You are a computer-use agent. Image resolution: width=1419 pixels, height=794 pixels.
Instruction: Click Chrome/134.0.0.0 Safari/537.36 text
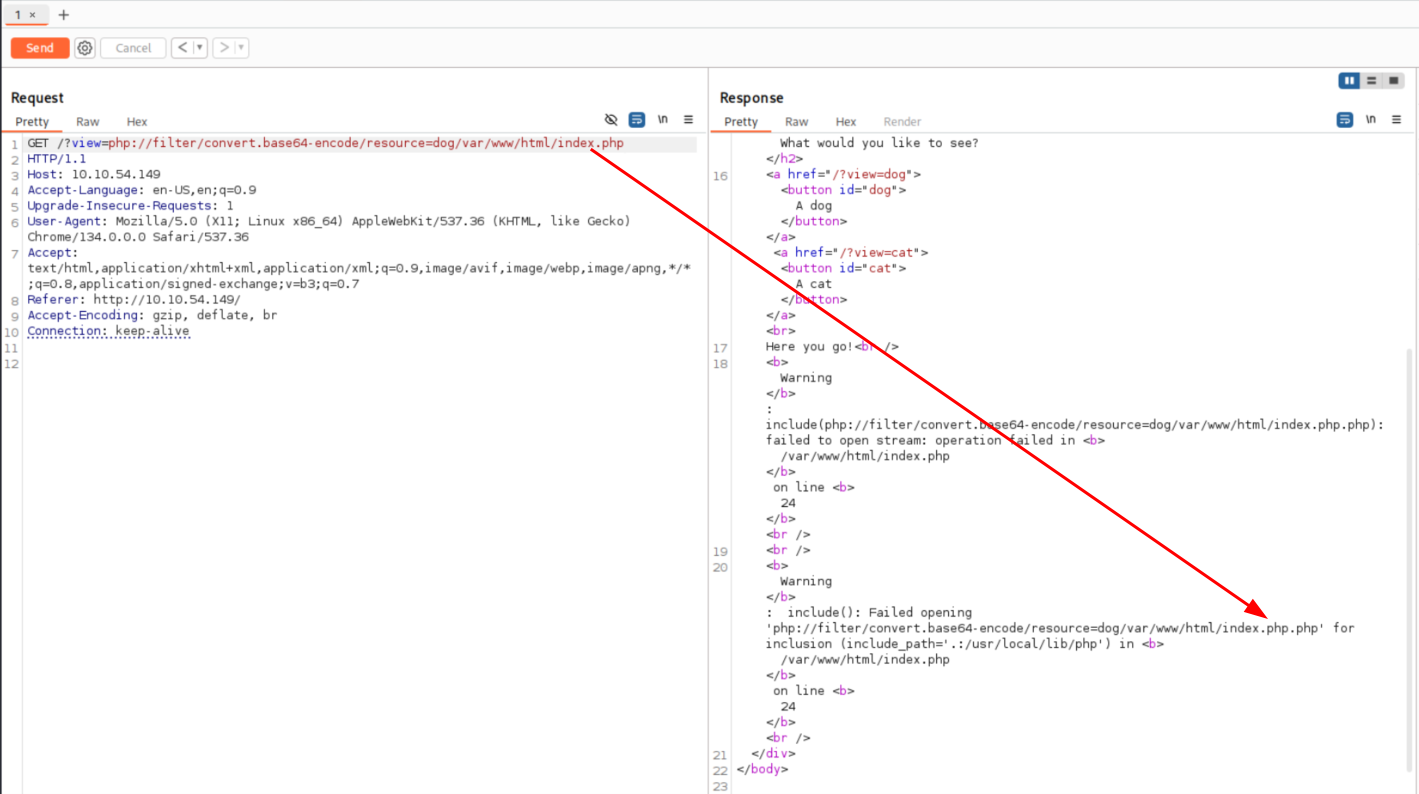click(x=138, y=238)
